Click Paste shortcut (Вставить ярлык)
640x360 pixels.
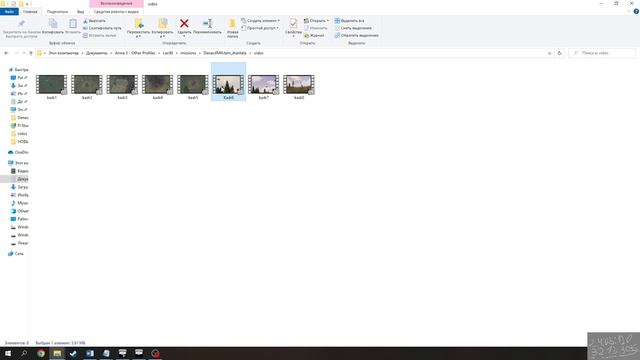100,36
